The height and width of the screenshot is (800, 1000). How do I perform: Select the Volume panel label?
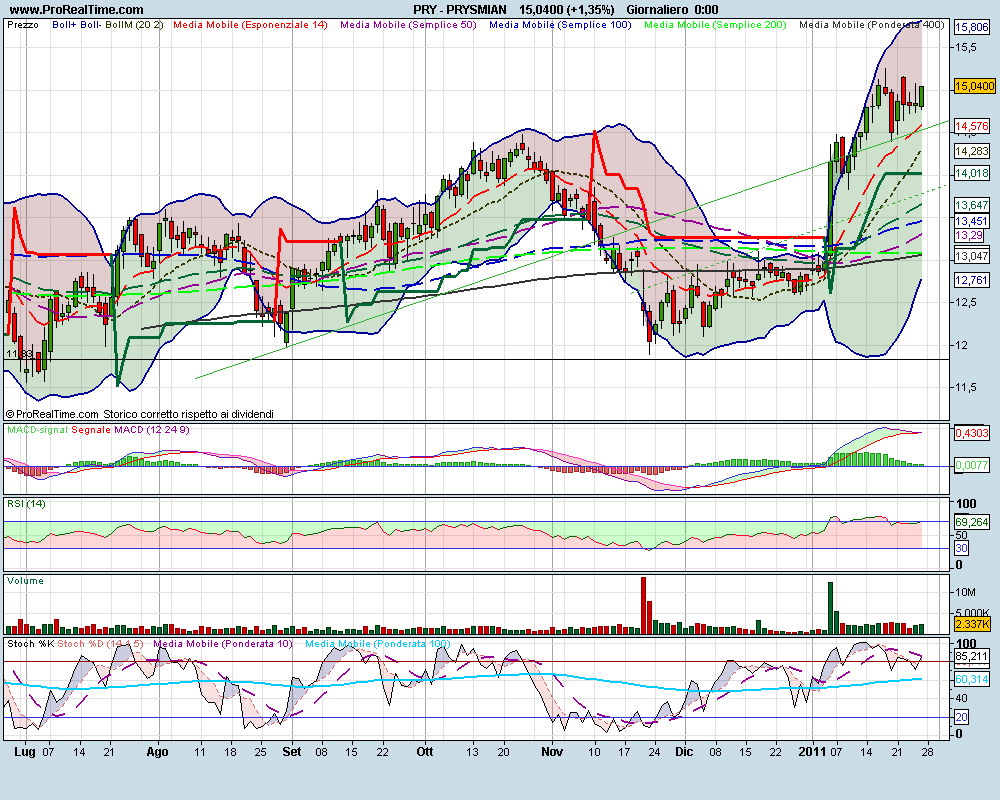point(26,581)
